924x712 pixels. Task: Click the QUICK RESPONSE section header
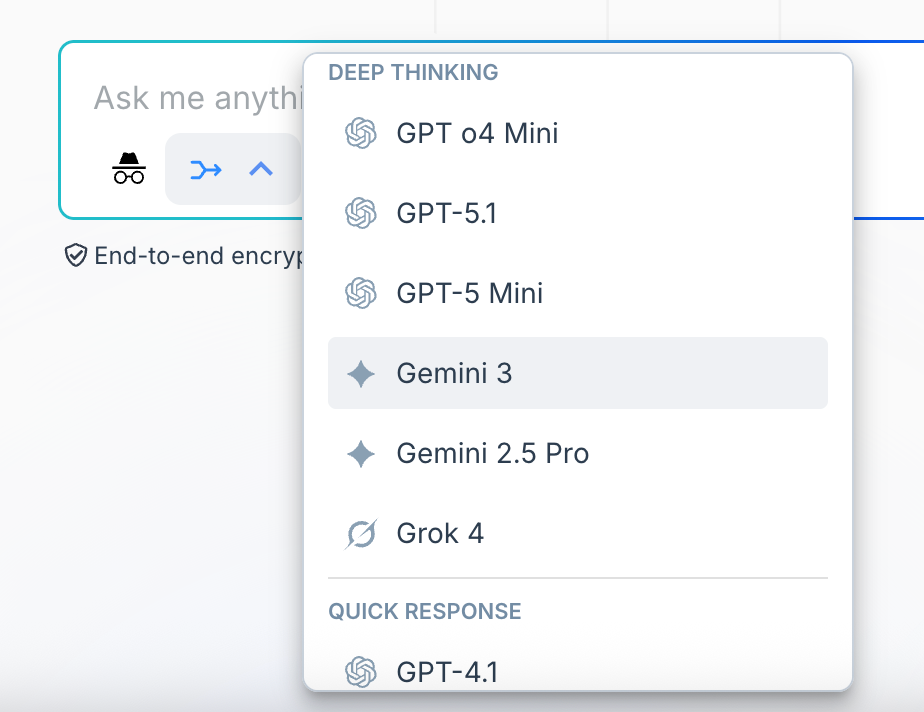pyautogui.click(x=424, y=611)
